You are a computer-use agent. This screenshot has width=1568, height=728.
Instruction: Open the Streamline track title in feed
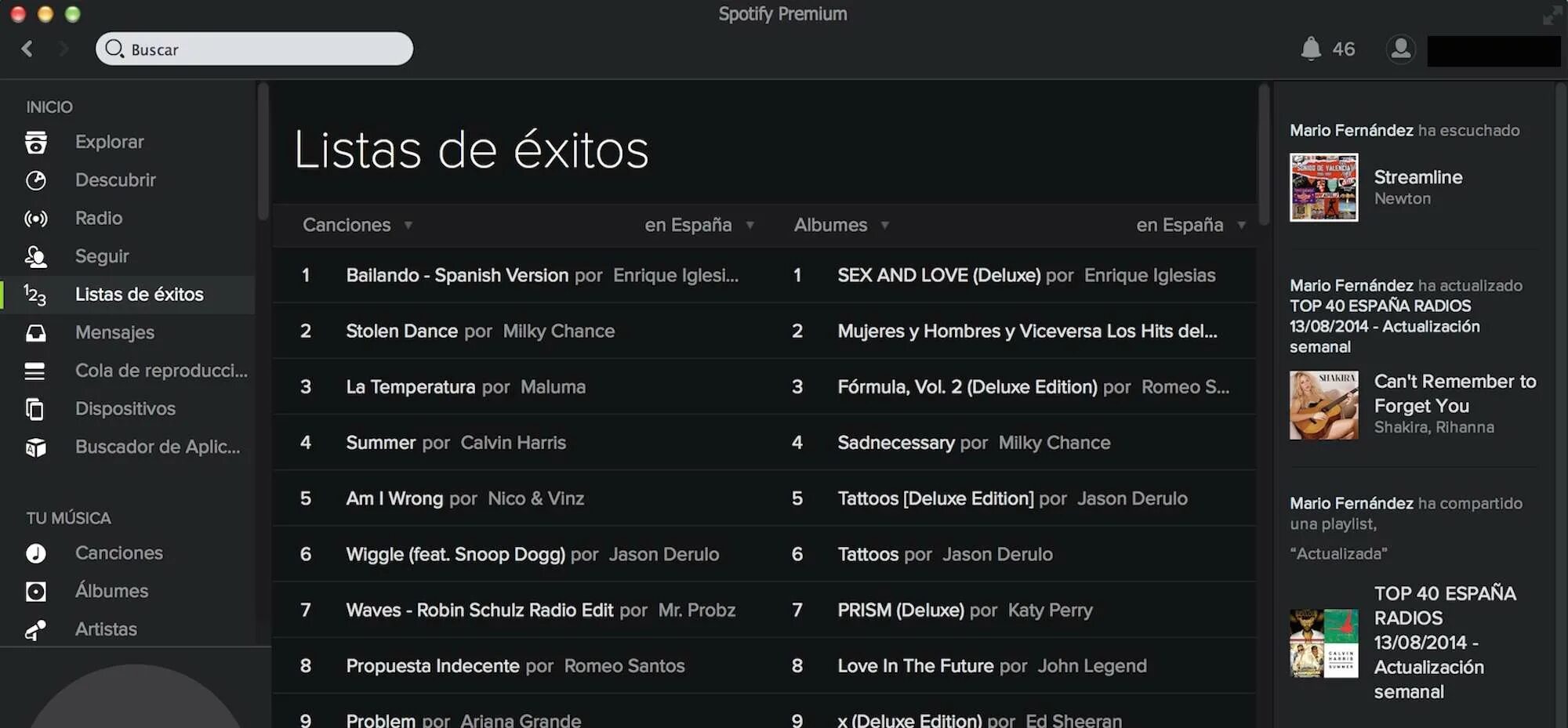[x=1417, y=177]
